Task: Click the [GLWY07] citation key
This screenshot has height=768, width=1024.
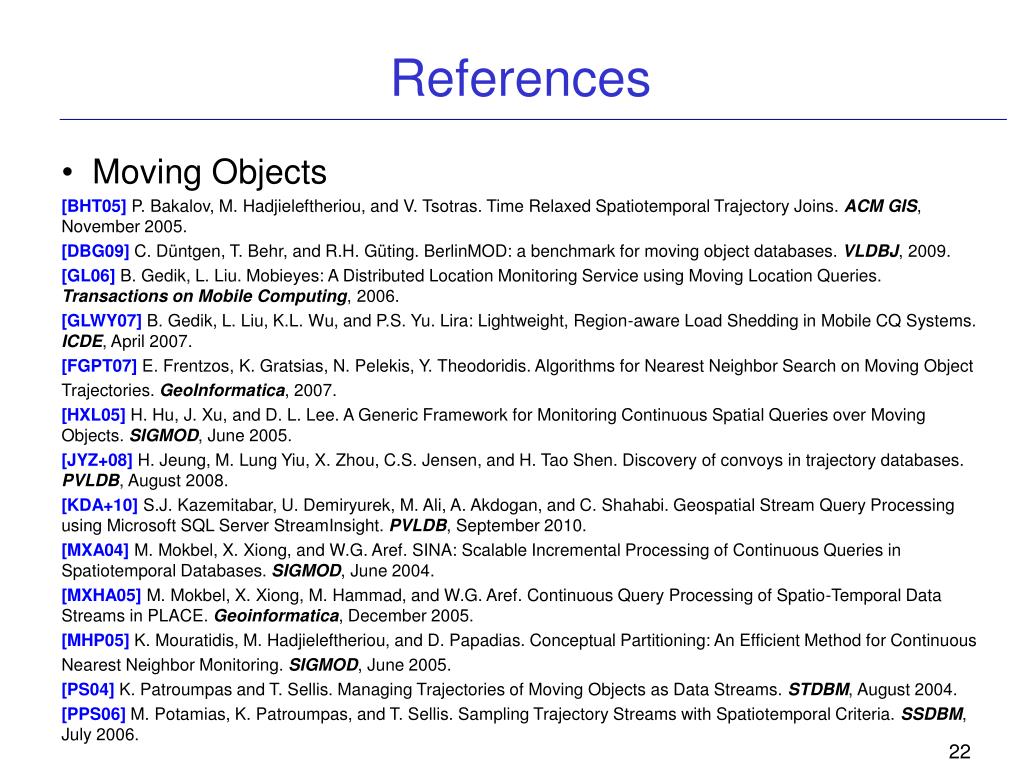Action: (101, 321)
